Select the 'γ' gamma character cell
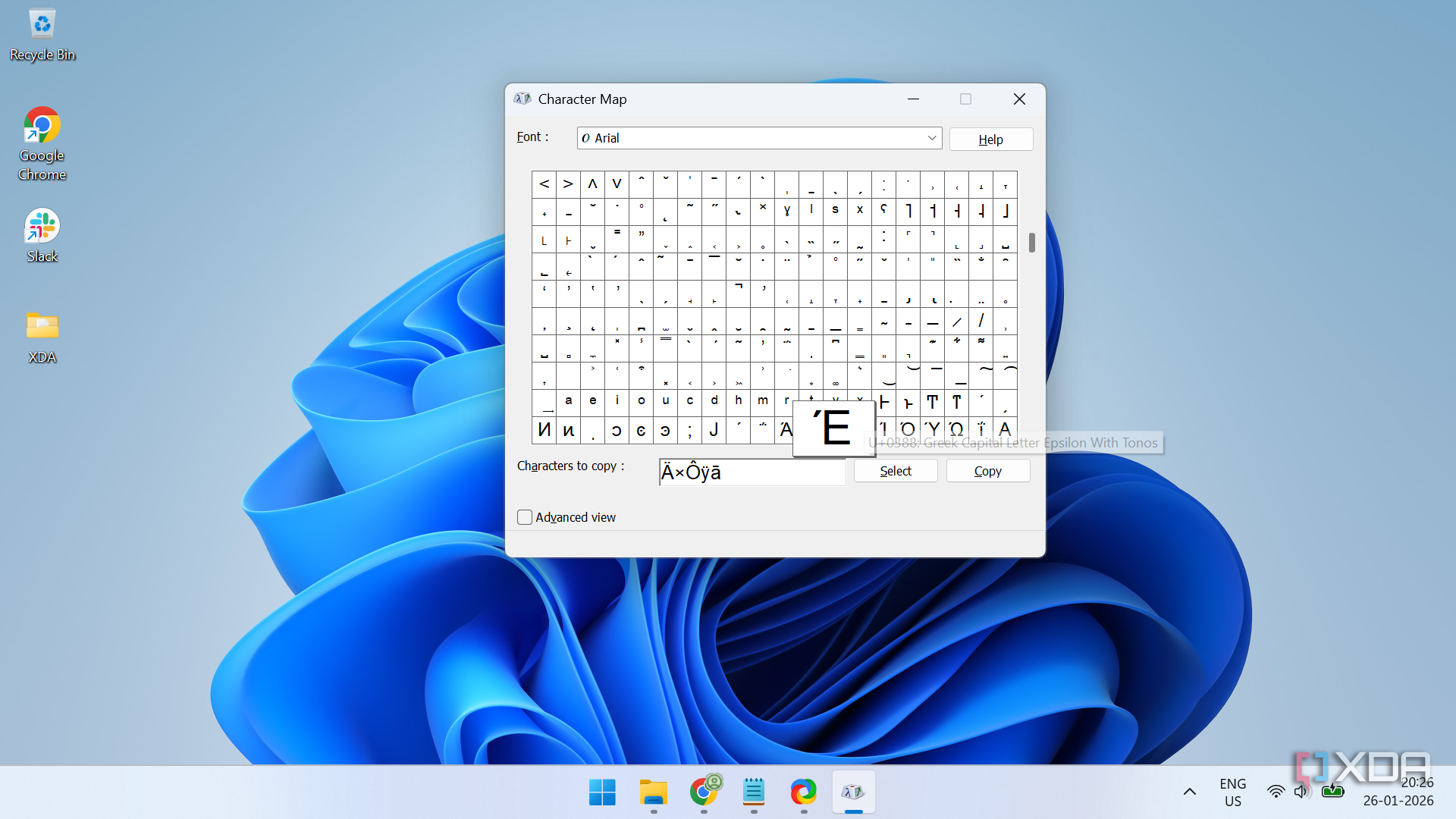Viewport: 1456px width, 819px height. click(786, 212)
